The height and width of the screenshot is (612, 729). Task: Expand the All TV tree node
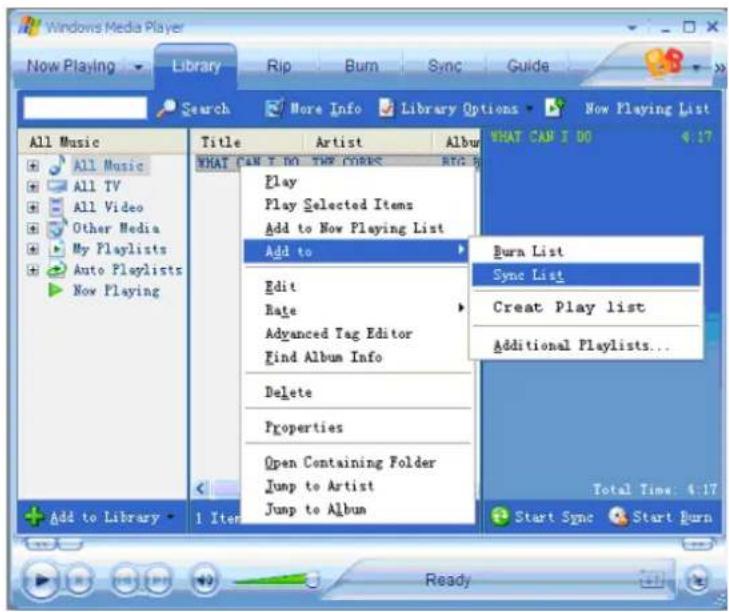click(33, 186)
